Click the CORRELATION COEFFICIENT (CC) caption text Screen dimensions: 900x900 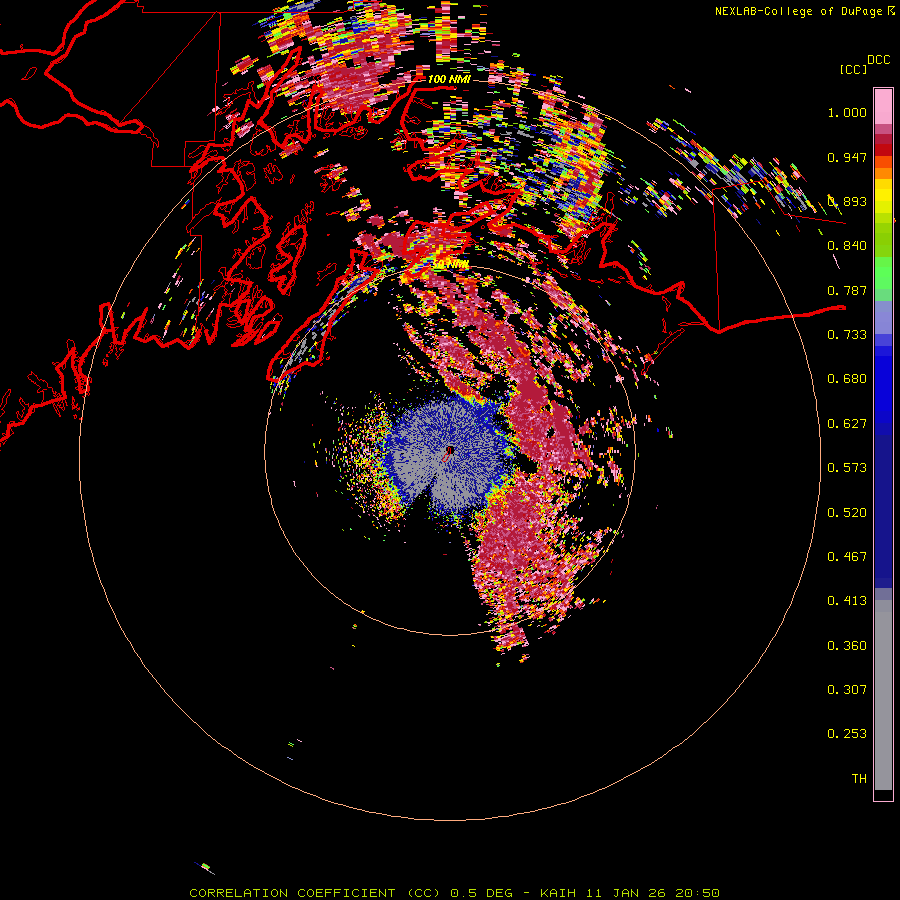point(315,893)
